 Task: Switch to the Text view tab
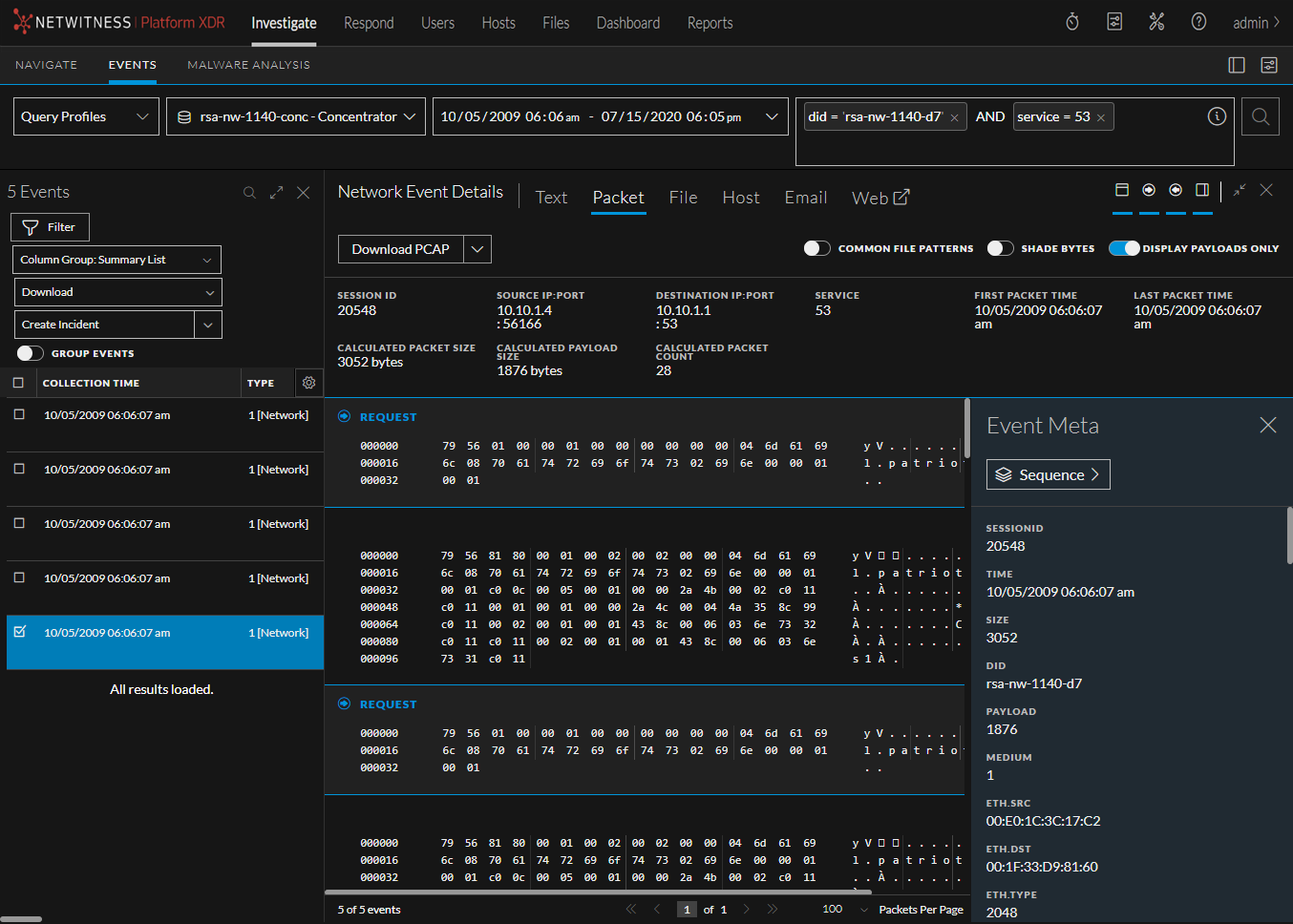551,198
